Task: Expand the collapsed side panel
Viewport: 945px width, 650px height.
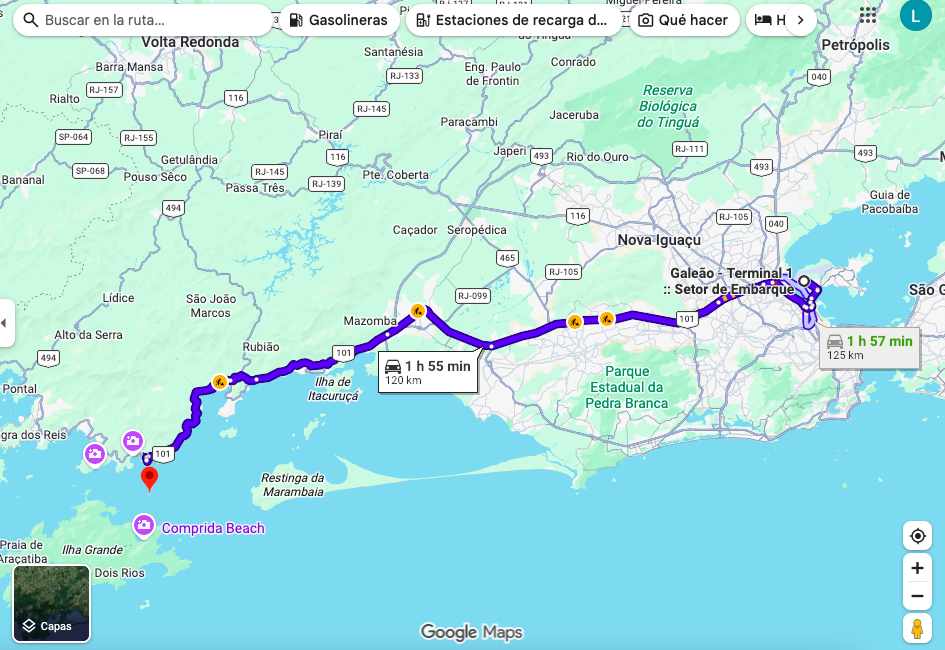Action: click(6, 323)
